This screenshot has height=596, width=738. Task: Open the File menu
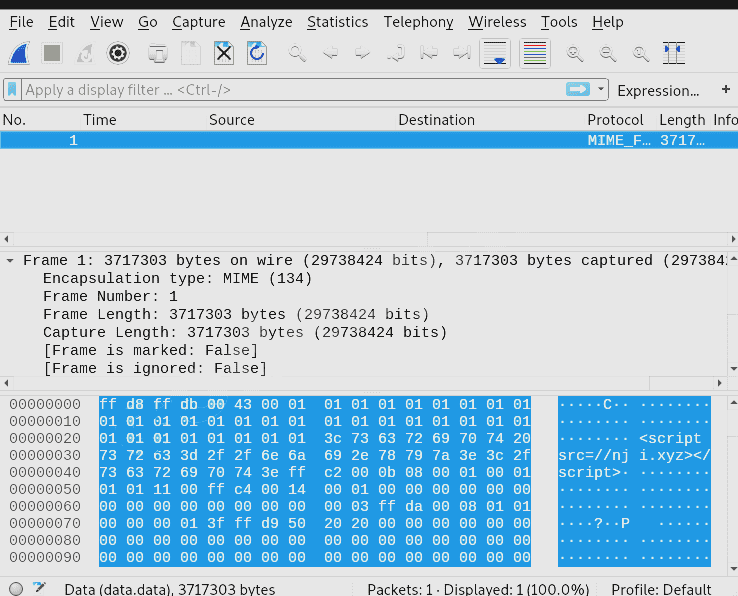(x=21, y=22)
